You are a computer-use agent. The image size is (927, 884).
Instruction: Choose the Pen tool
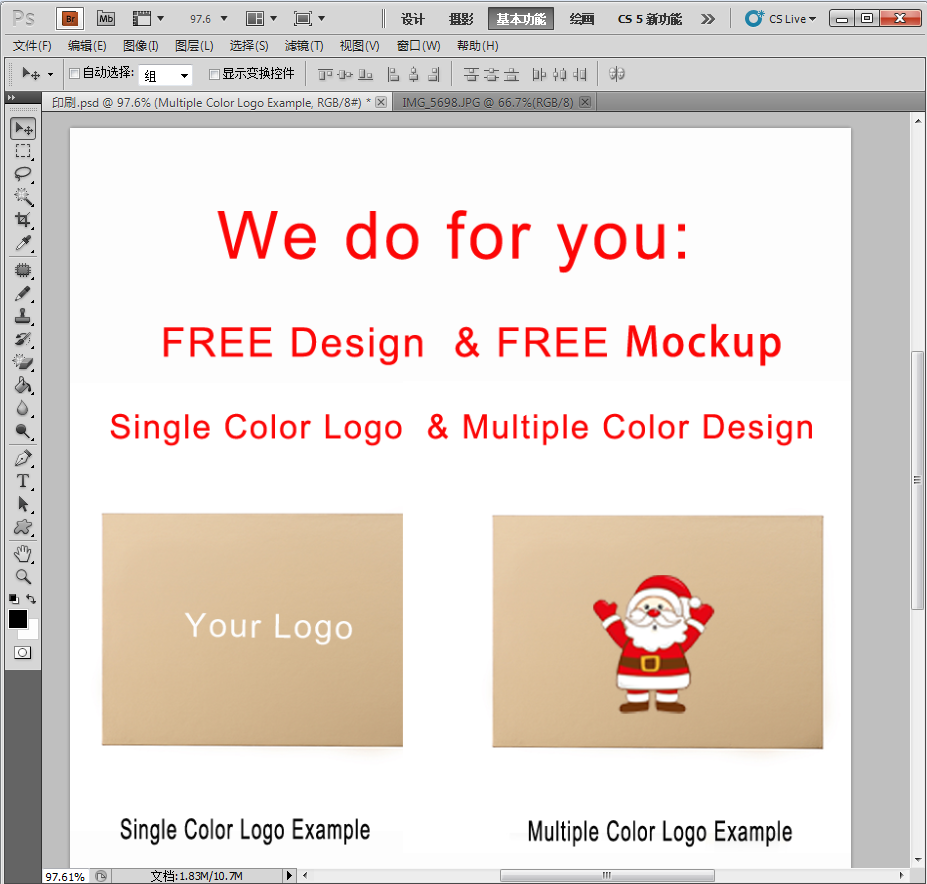point(22,458)
